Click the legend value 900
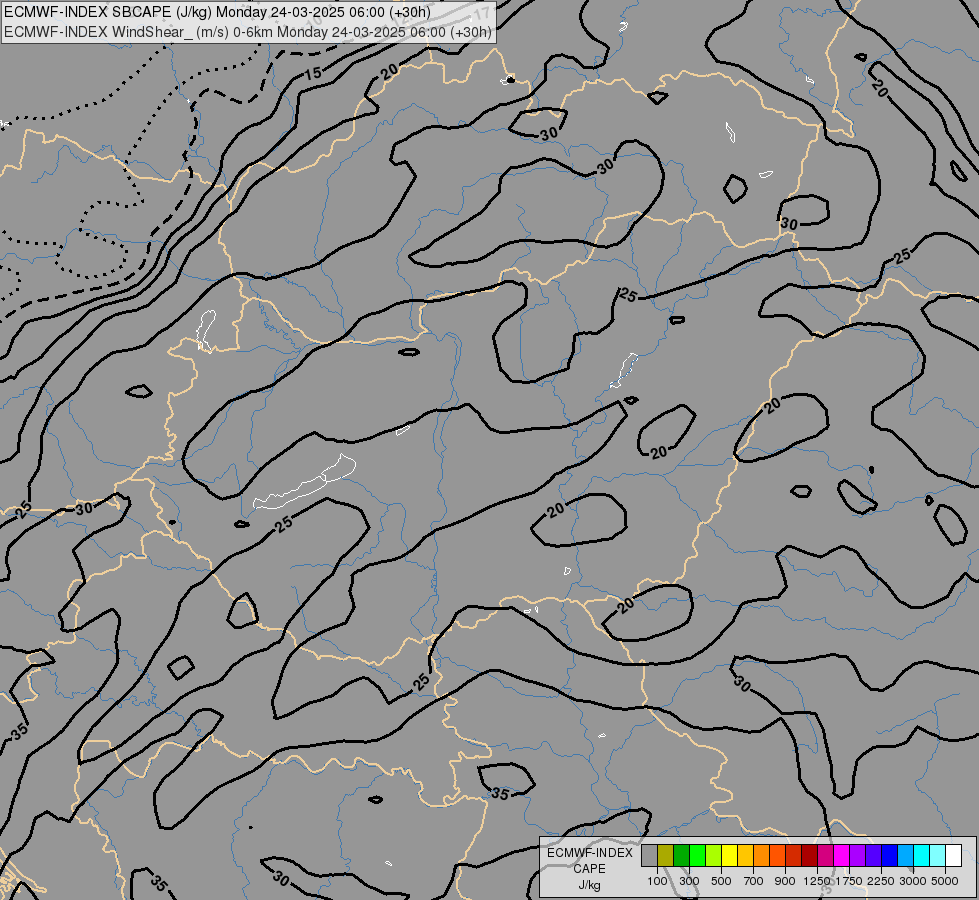979x900 pixels. click(x=785, y=881)
